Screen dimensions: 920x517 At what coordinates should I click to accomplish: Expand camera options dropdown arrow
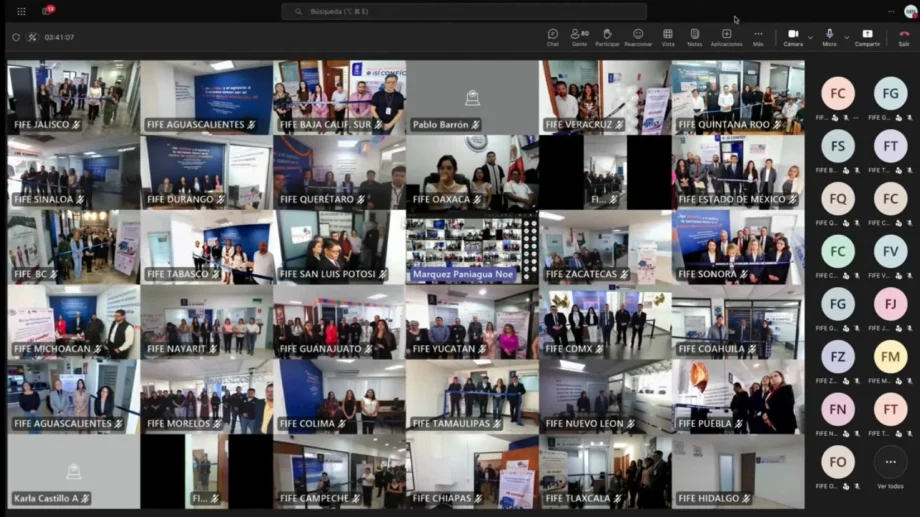click(x=810, y=38)
